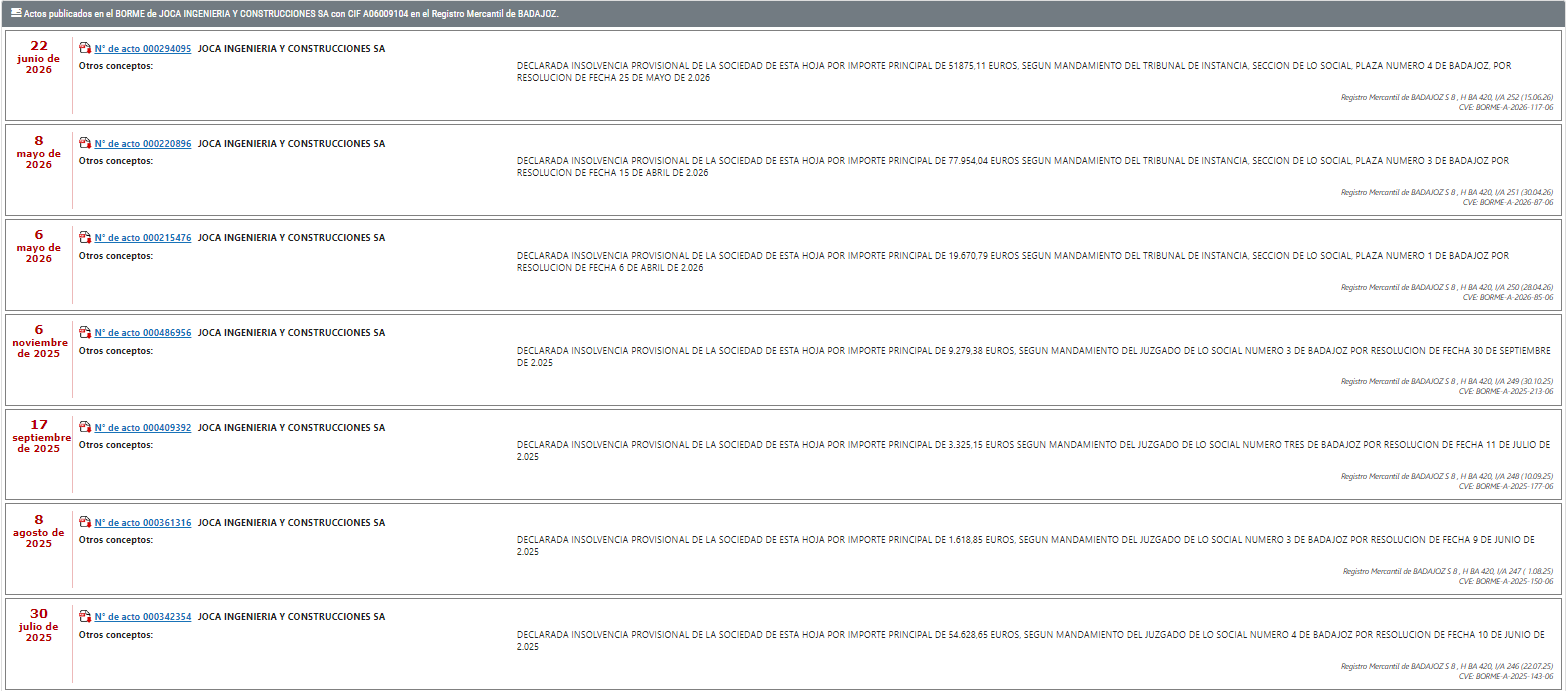Select the 17 septiembre de 2025 date

click(x=41, y=437)
